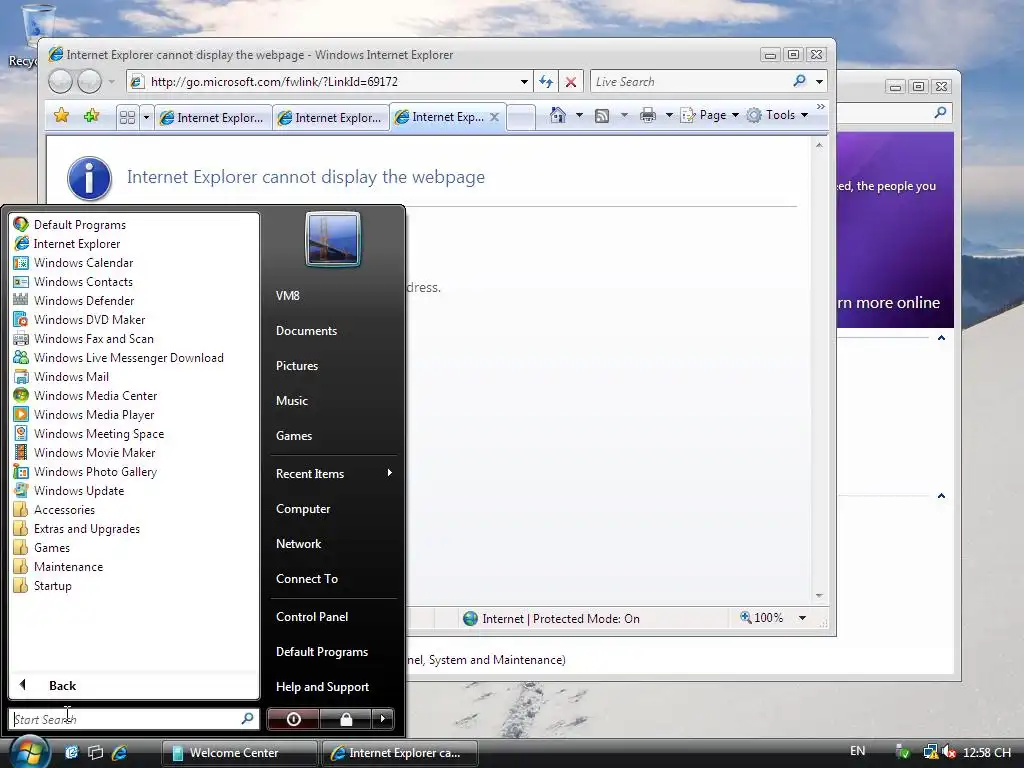Click the Stop button beside the address bar
Screen dimensions: 1024x768
tap(570, 82)
